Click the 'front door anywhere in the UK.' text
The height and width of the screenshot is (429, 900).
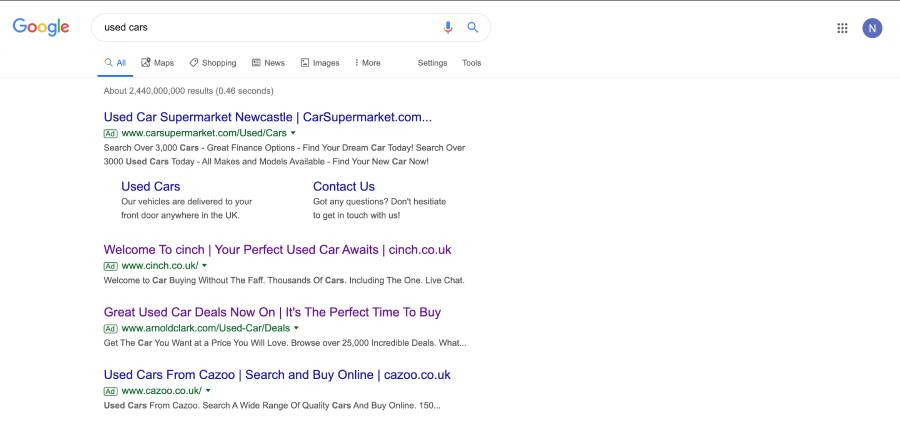(180, 216)
